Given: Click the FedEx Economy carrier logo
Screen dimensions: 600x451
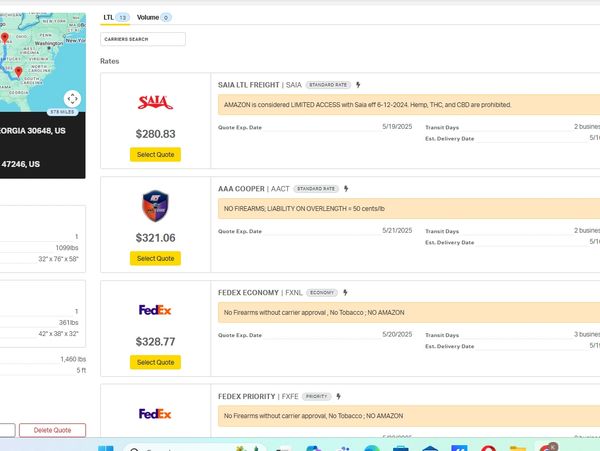Looking at the screenshot, I should pyautogui.click(x=155, y=310).
